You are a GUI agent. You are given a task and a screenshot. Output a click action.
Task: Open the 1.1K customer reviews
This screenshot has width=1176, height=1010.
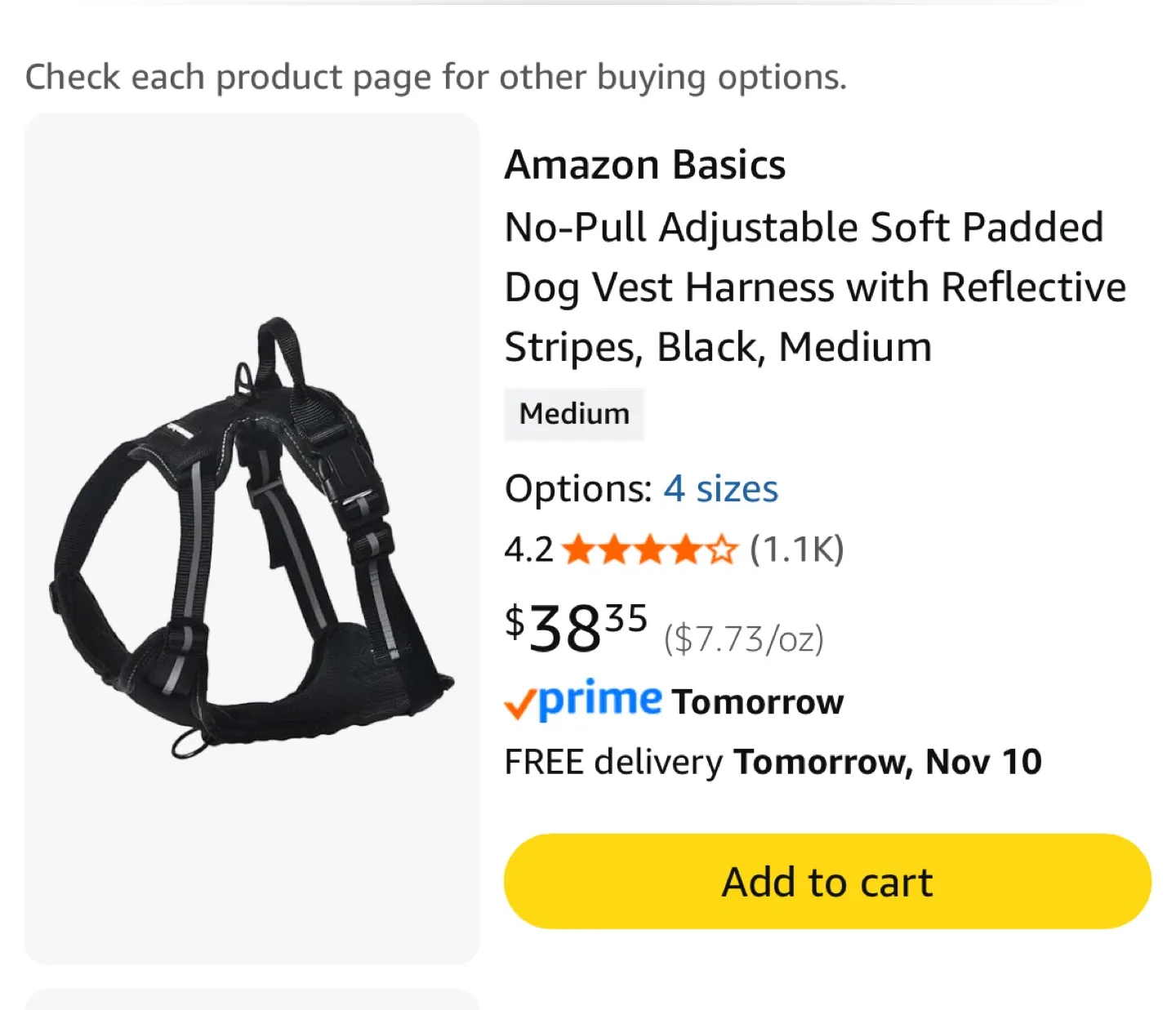(796, 549)
